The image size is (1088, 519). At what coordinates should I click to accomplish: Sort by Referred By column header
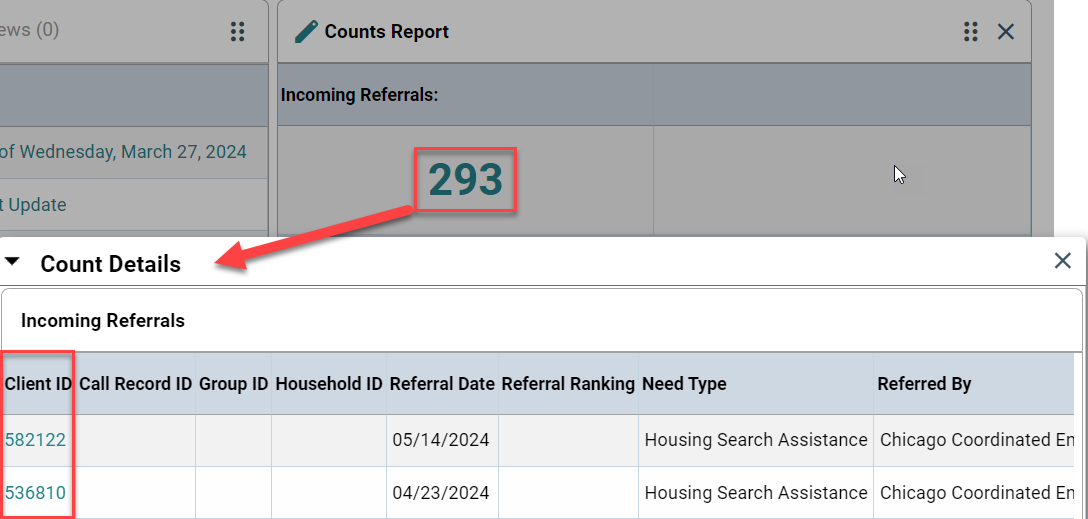(x=924, y=384)
